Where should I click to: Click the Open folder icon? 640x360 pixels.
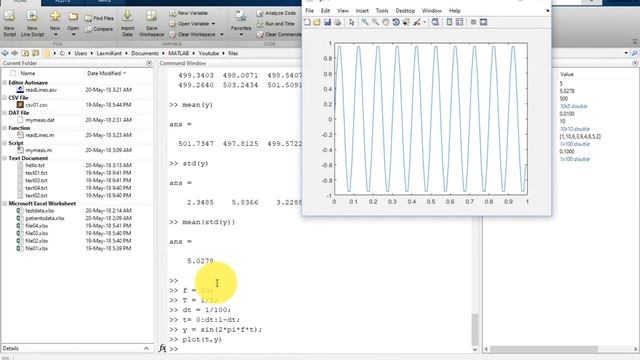pos(73,17)
